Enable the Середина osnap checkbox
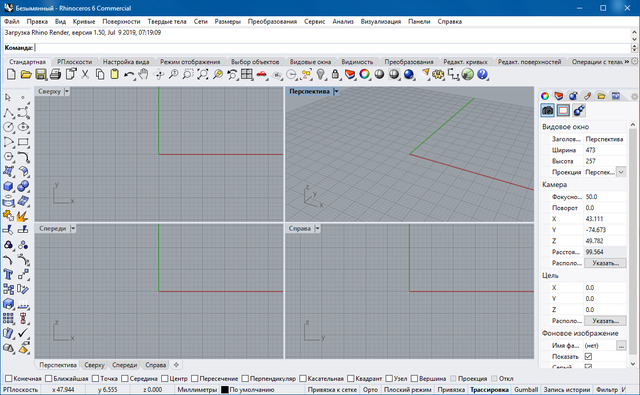 [124, 378]
